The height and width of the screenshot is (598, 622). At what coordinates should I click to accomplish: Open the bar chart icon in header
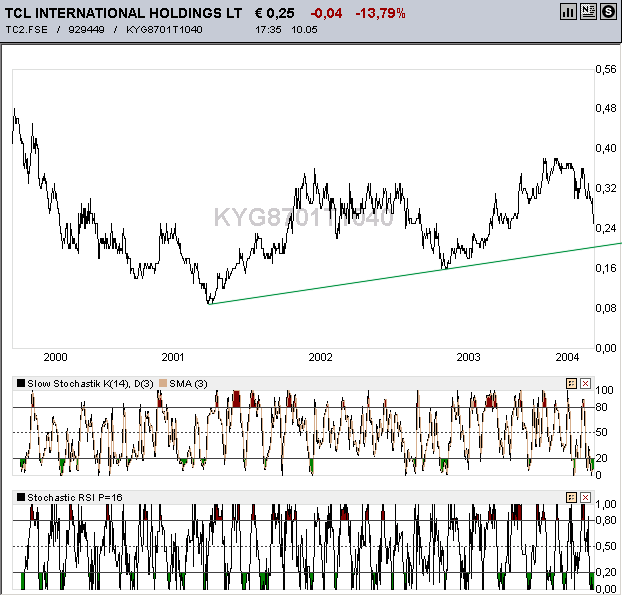tap(568, 12)
